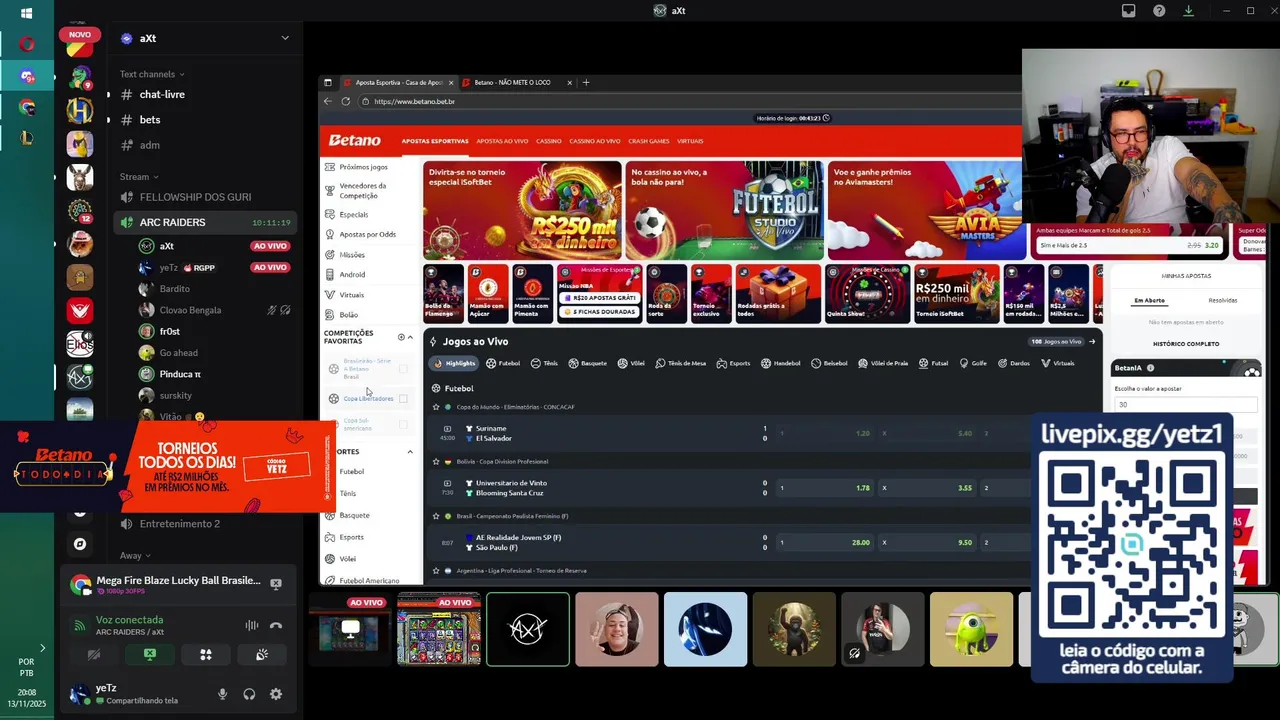Open the aXt stream preview thumbnail

[350, 629]
